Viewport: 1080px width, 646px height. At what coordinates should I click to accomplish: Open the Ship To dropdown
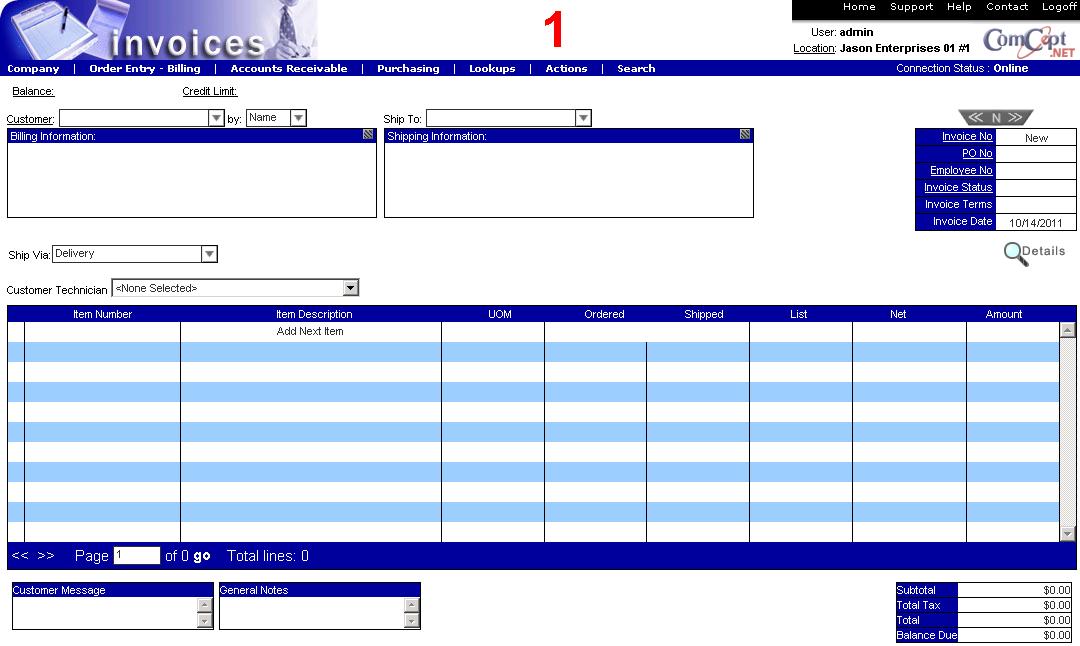[583, 118]
